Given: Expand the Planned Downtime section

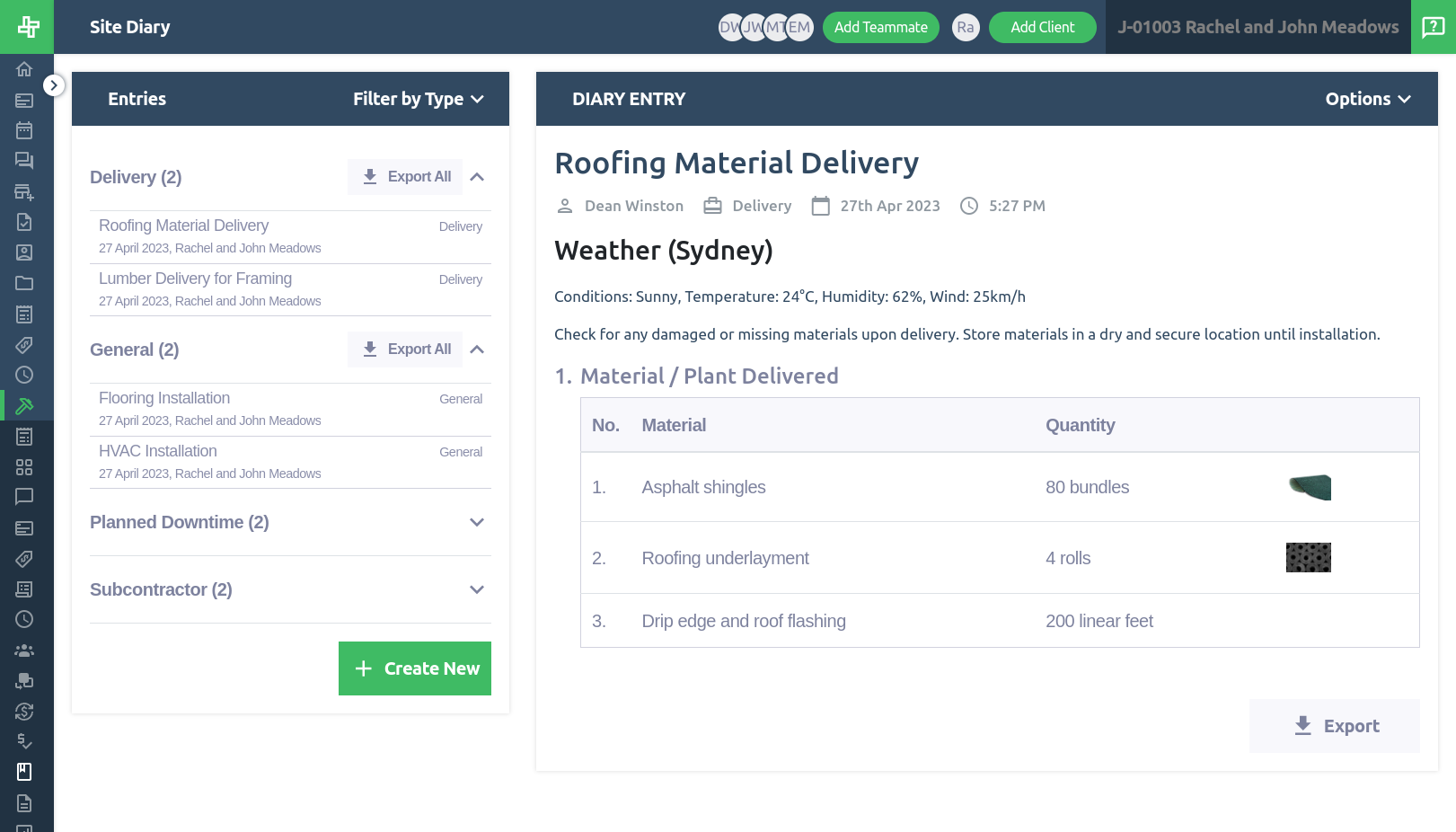Looking at the screenshot, I should point(477,522).
